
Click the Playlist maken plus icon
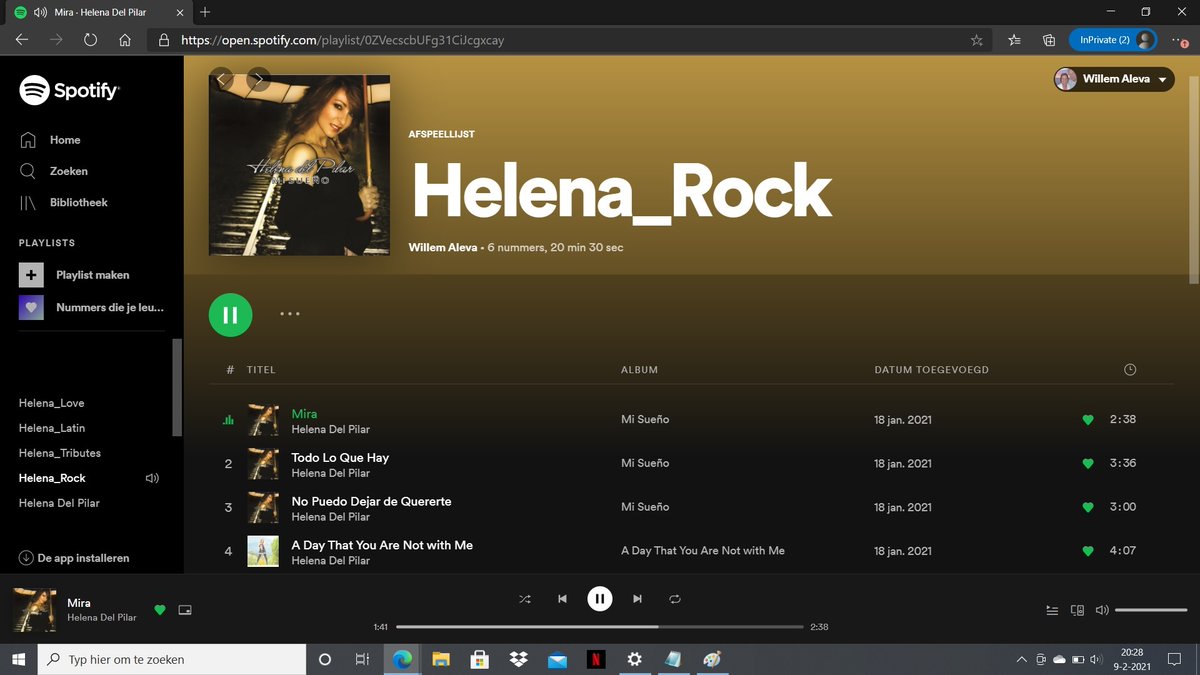31,275
